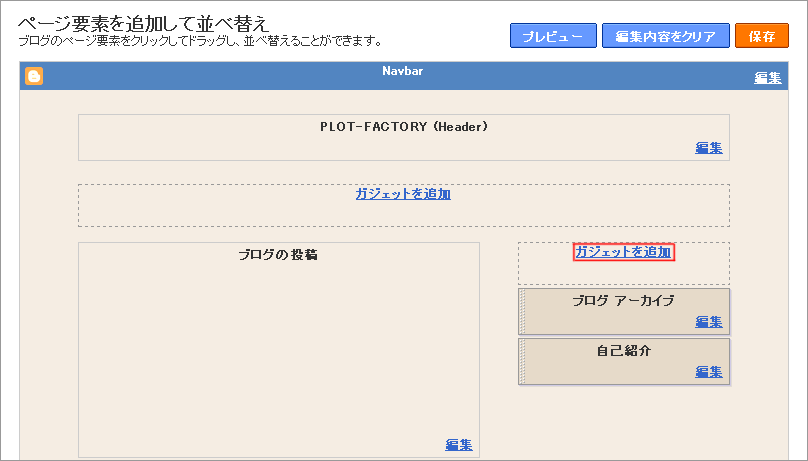Select the ブログ アーカイブ gadget title
The height and width of the screenshot is (461, 808).
[x=623, y=301]
